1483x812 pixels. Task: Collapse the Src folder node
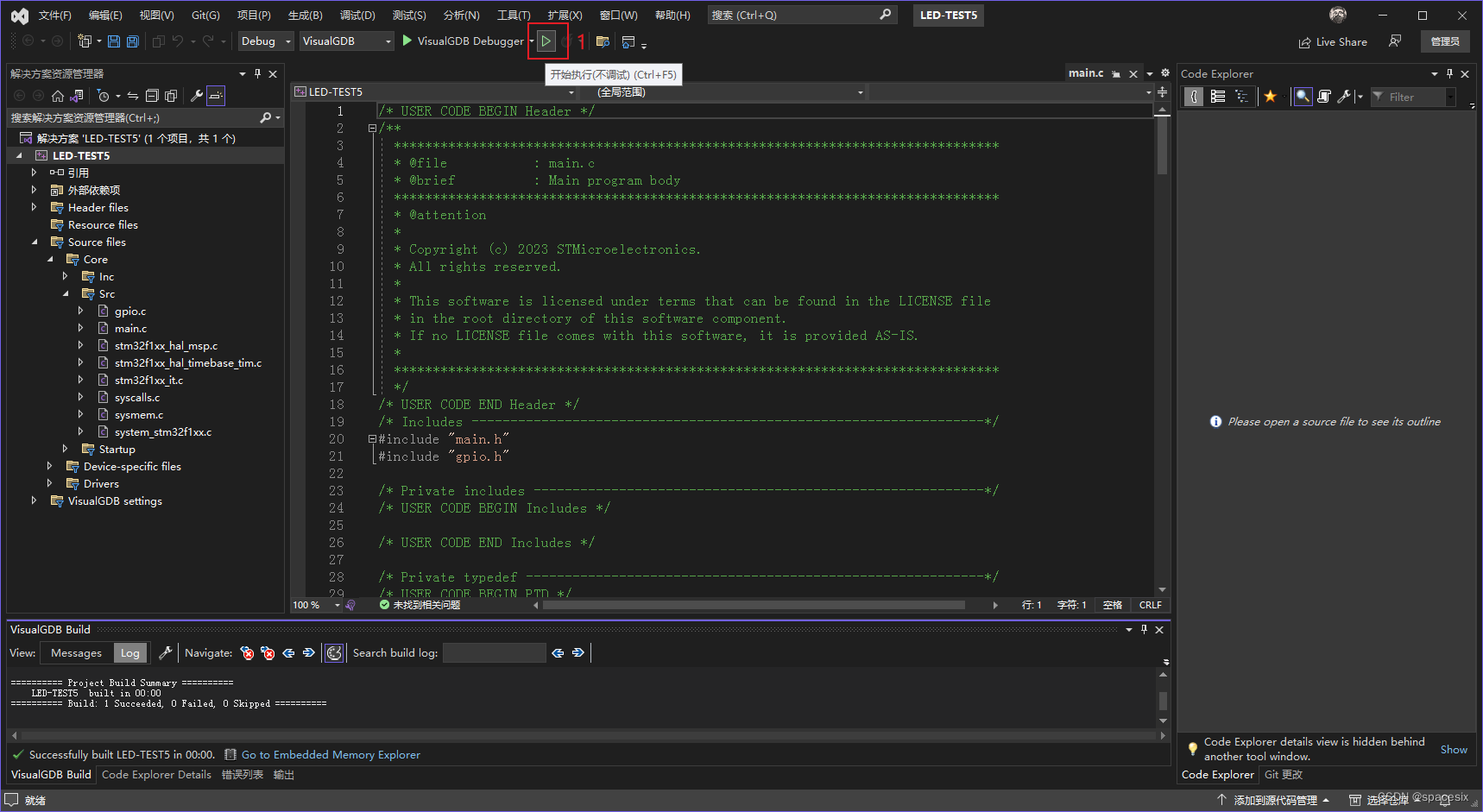pyautogui.click(x=66, y=293)
